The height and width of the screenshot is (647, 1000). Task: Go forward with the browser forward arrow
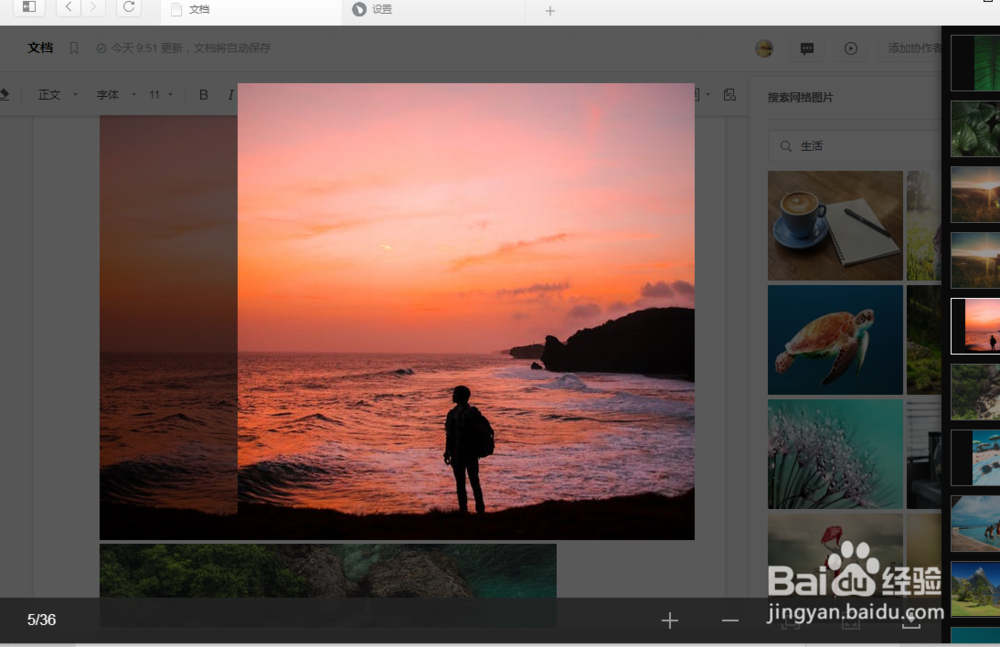(x=93, y=7)
